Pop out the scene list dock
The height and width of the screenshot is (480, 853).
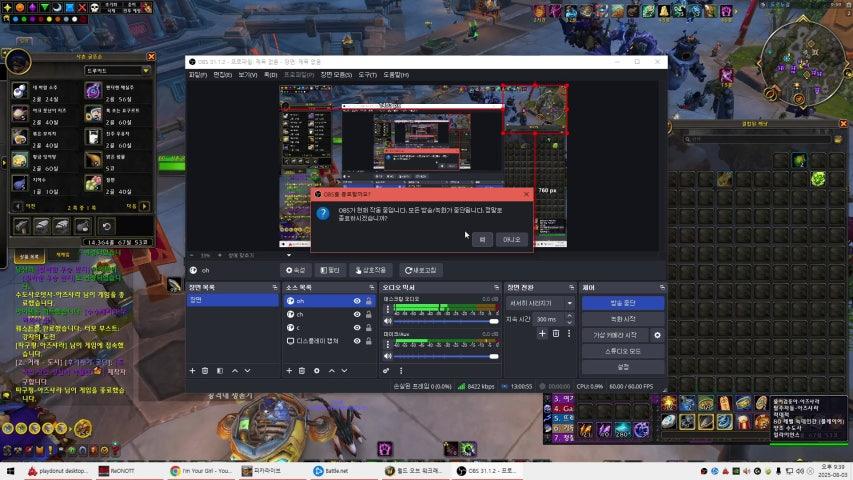275,287
